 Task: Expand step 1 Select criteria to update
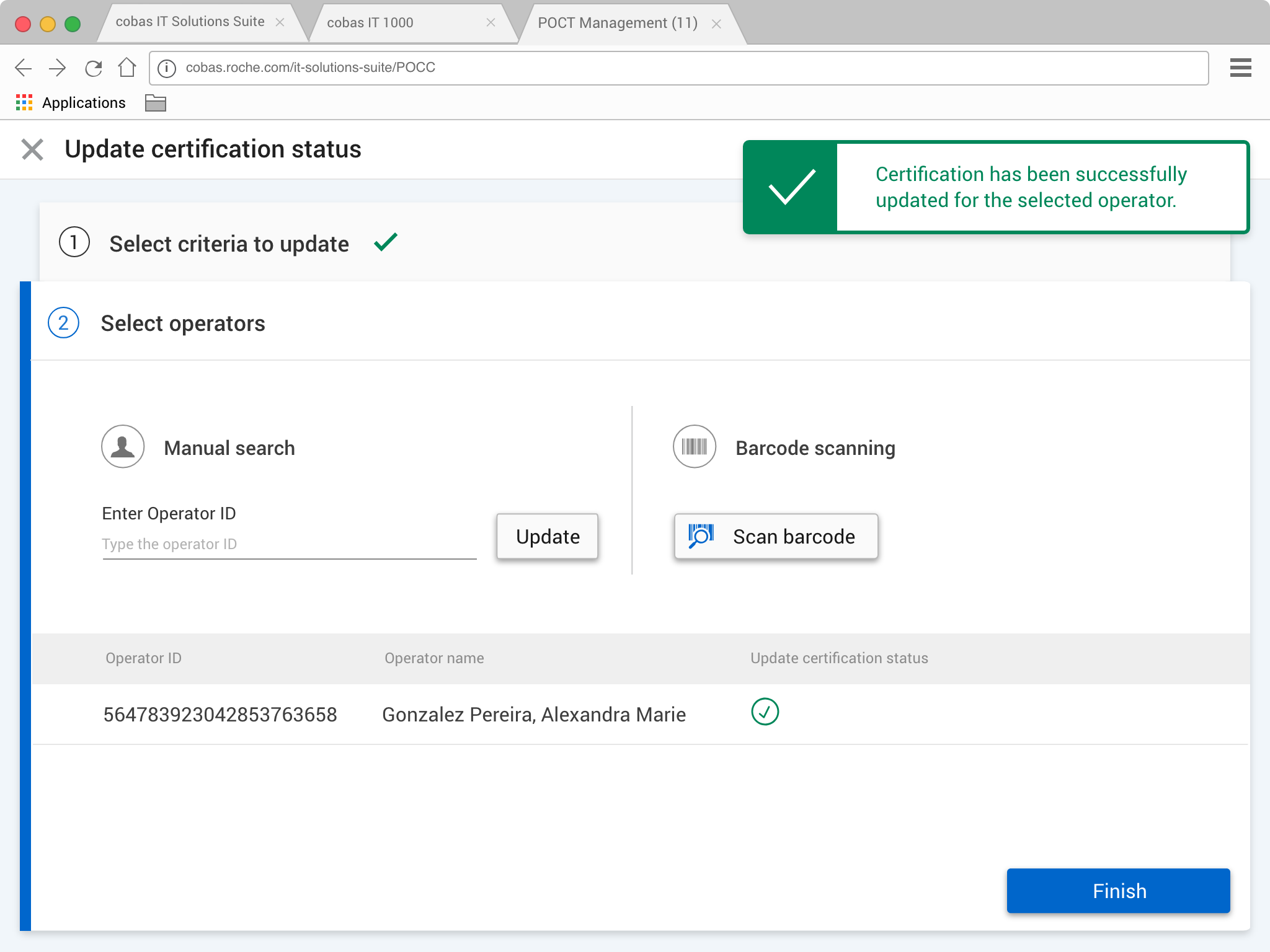point(229,244)
